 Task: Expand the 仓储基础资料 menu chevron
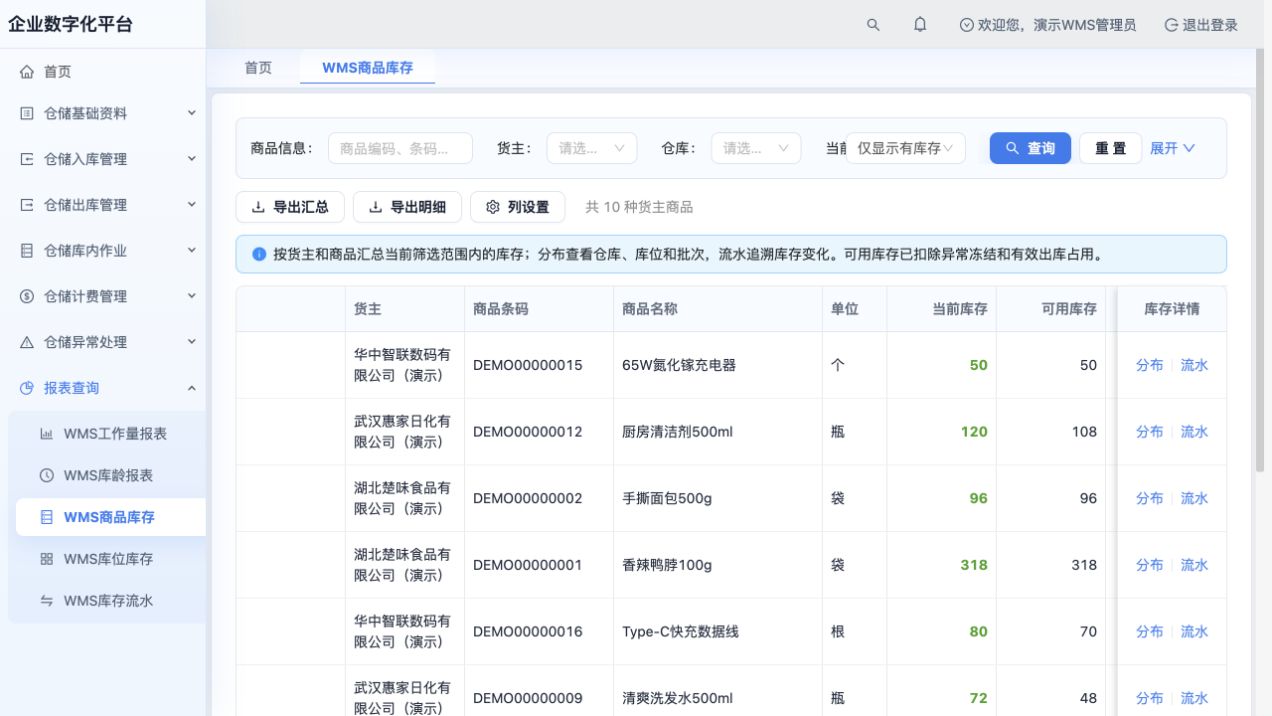tap(192, 114)
